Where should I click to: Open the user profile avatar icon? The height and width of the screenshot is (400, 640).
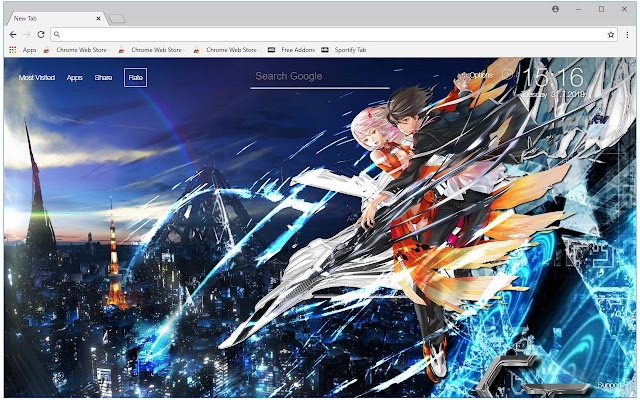tap(556, 9)
